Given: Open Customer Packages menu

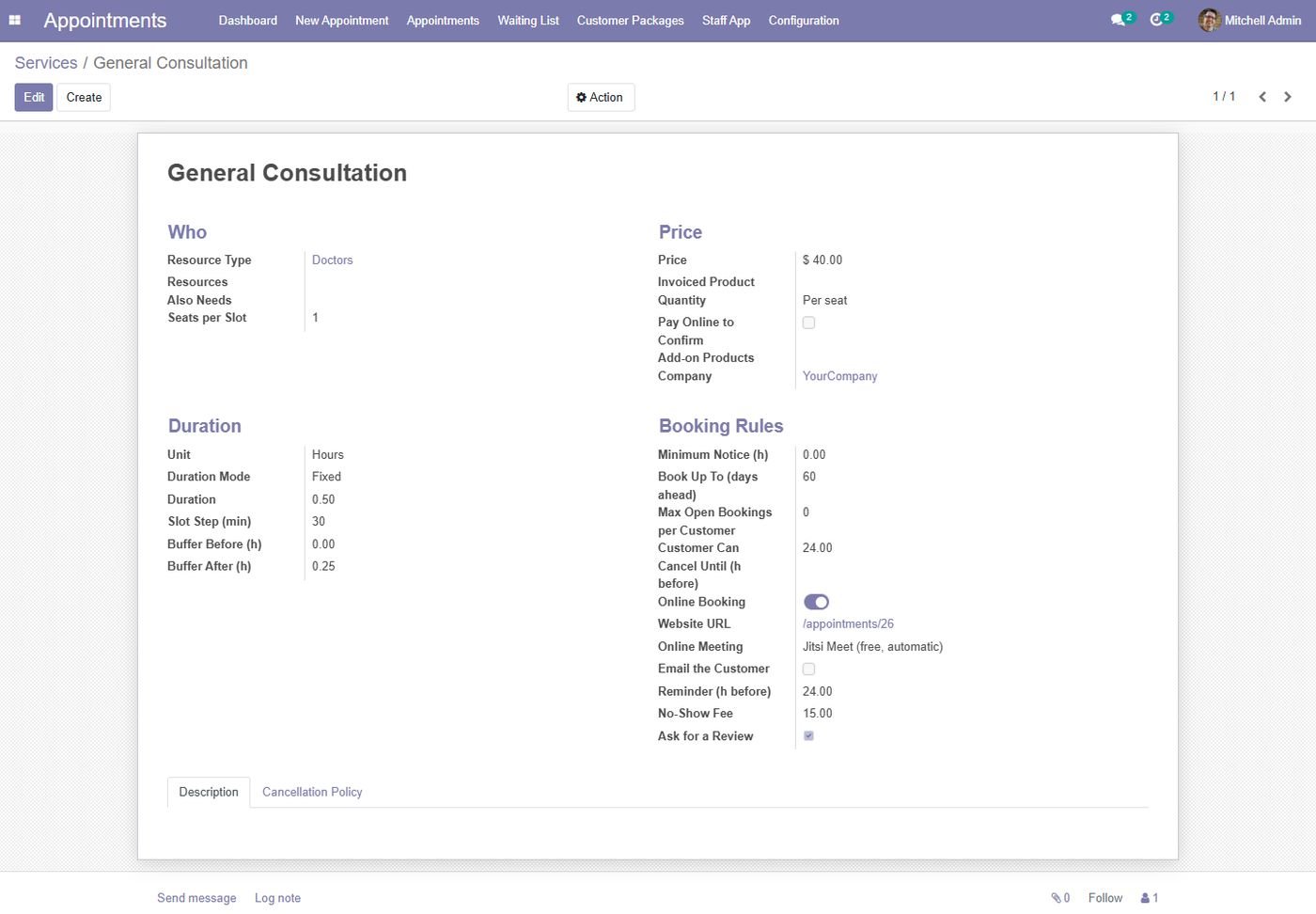Looking at the screenshot, I should coord(631,21).
